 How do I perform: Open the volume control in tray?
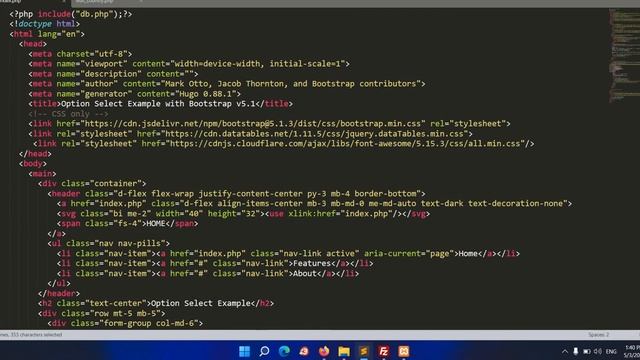[x=598, y=351]
